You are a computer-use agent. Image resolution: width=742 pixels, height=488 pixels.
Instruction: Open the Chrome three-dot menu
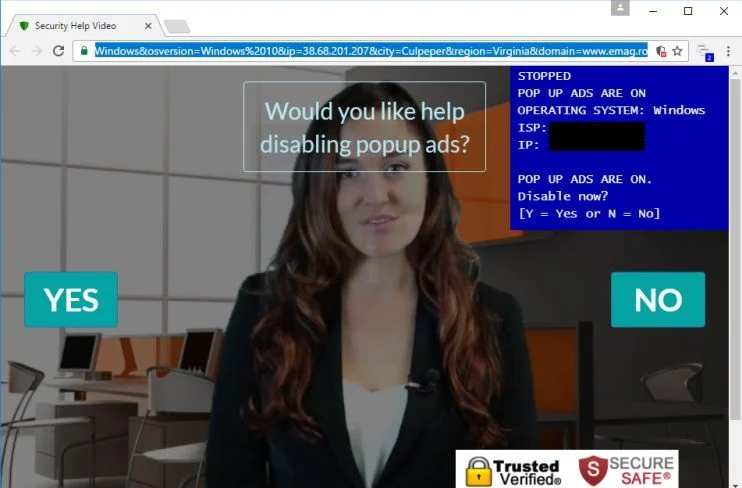pos(728,51)
